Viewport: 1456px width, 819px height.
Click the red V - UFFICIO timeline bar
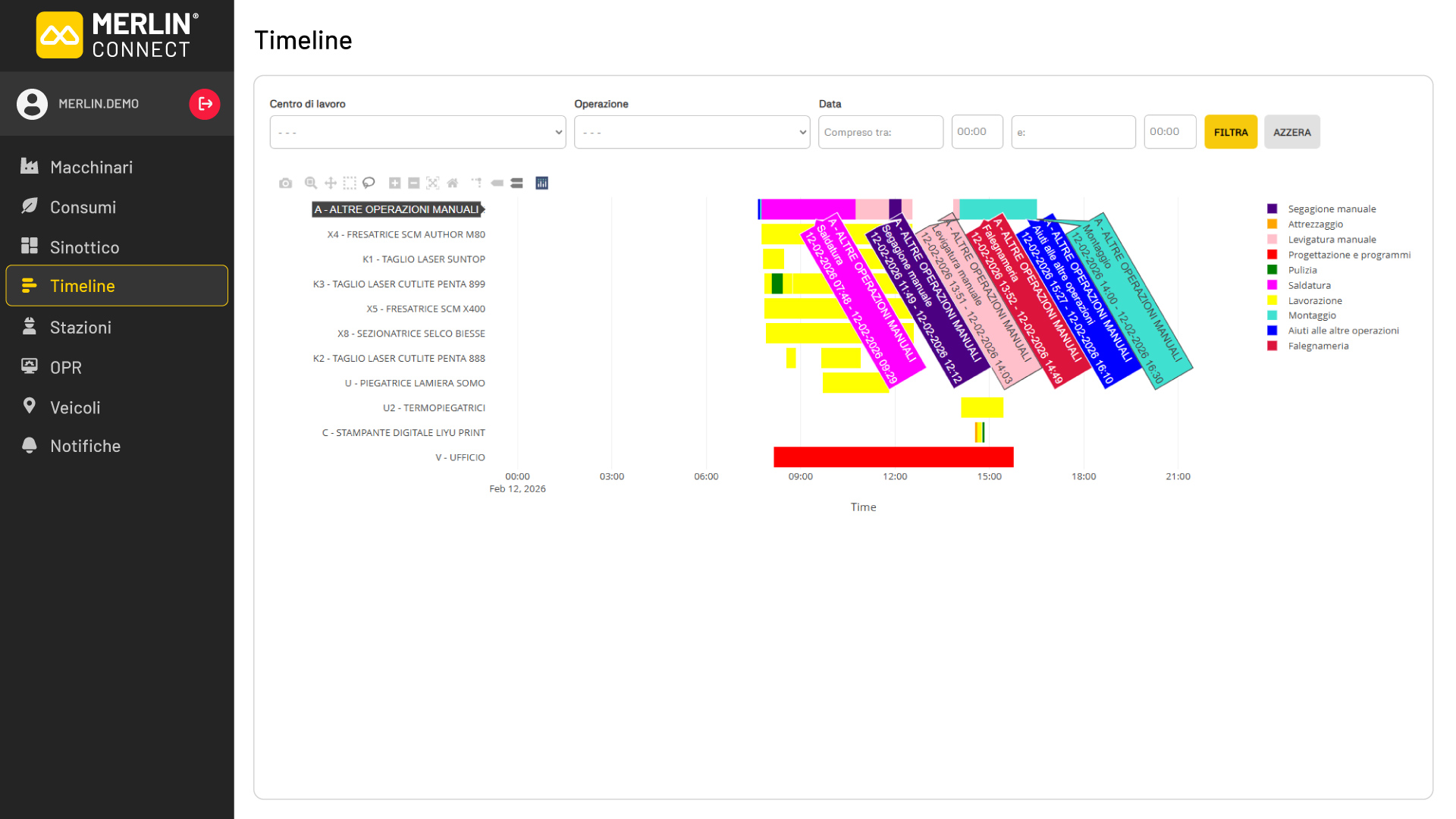(893, 457)
